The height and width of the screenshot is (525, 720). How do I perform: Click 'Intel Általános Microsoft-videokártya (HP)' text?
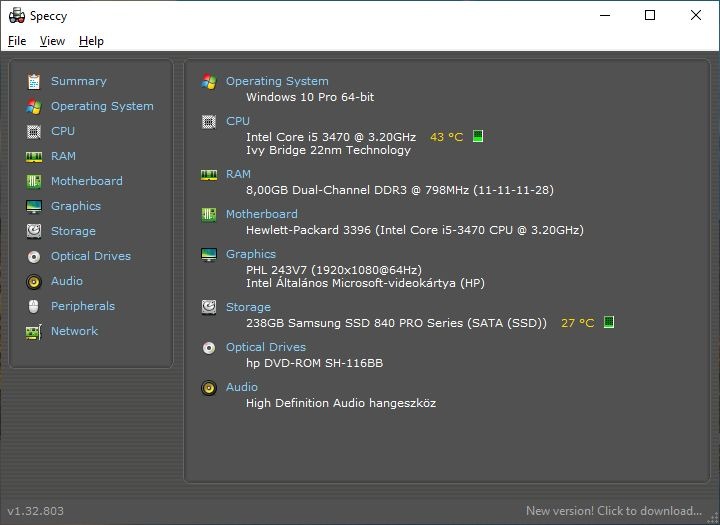pos(366,283)
